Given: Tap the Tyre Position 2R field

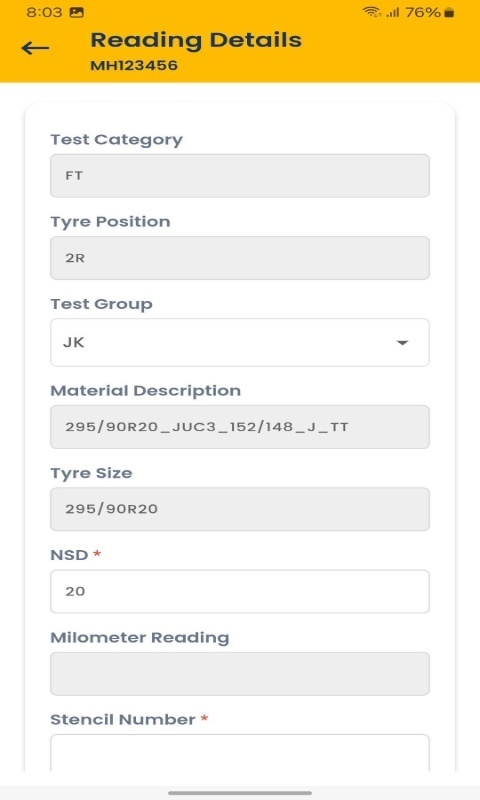Looking at the screenshot, I should coord(240,258).
